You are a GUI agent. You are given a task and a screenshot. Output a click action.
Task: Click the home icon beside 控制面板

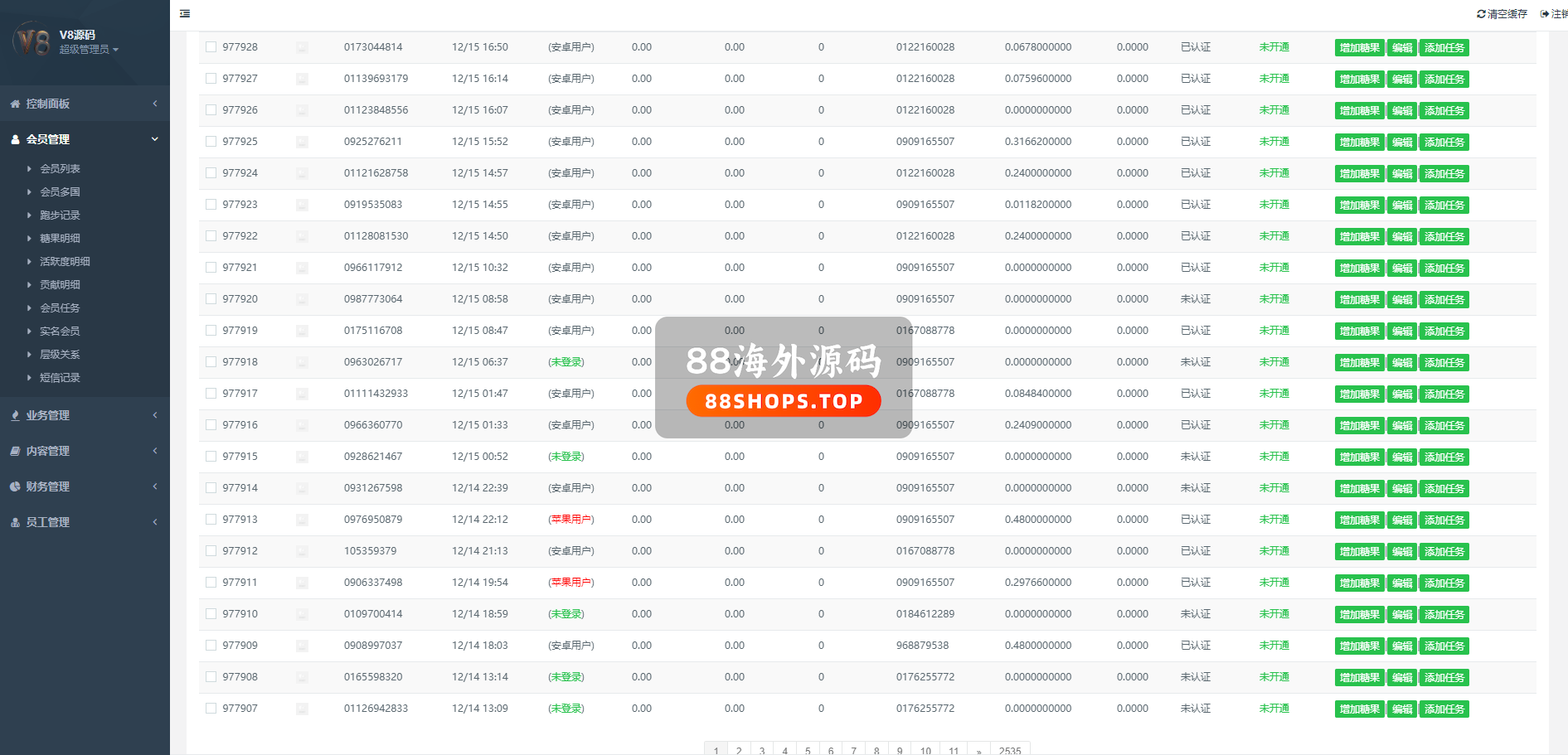[x=15, y=104]
